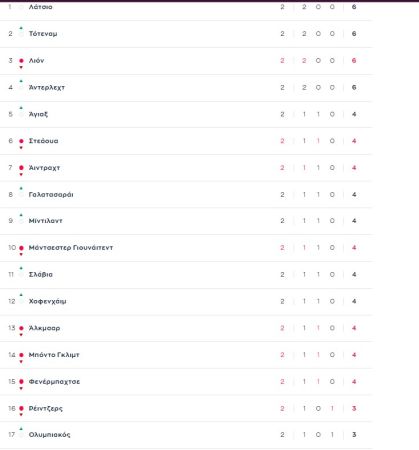Click Ρέιντζερς' points value of 3
The width and height of the screenshot is (419, 450).
tap(354, 408)
